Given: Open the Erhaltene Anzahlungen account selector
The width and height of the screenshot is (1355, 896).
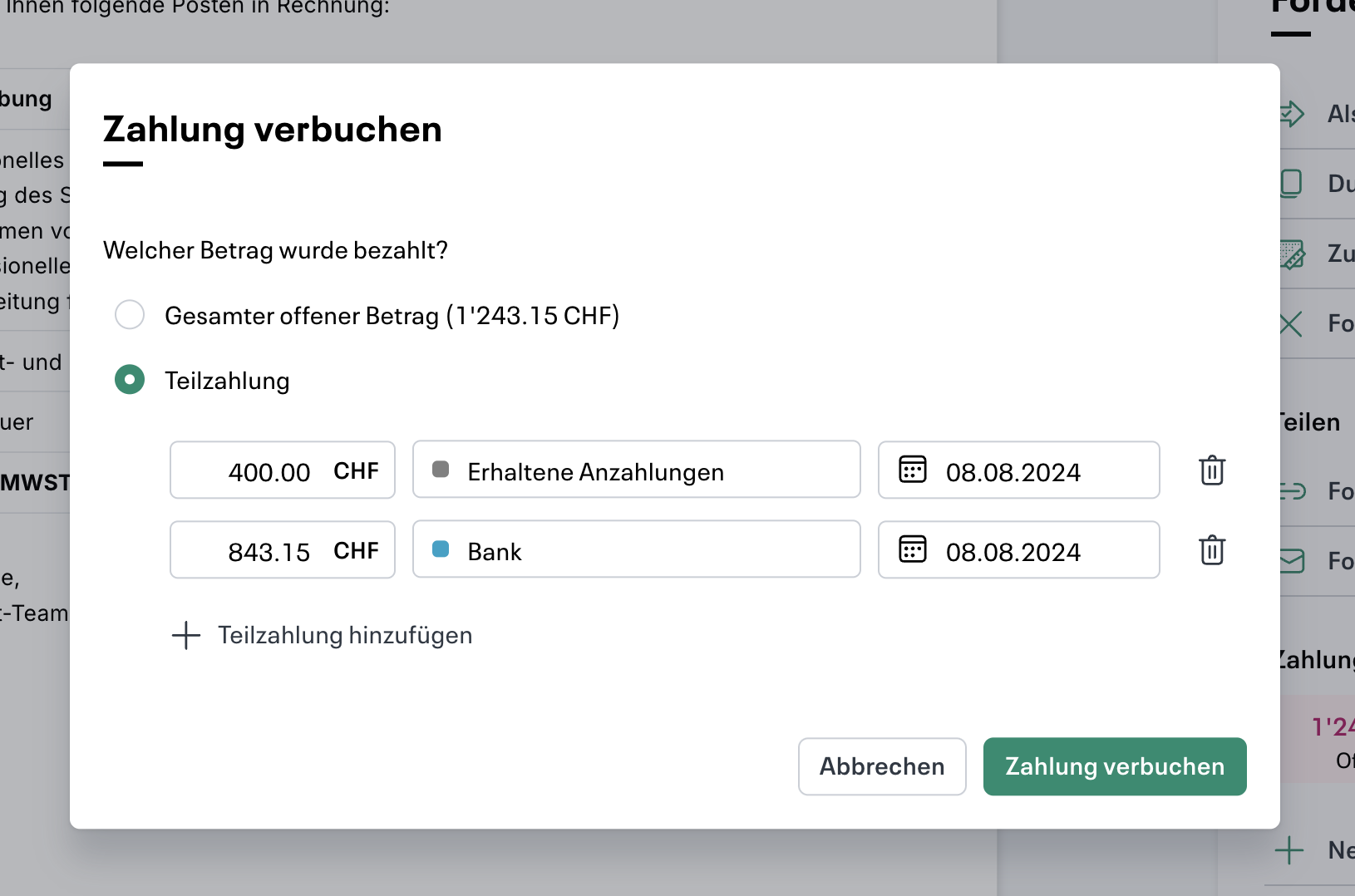Looking at the screenshot, I should point(636,470).
